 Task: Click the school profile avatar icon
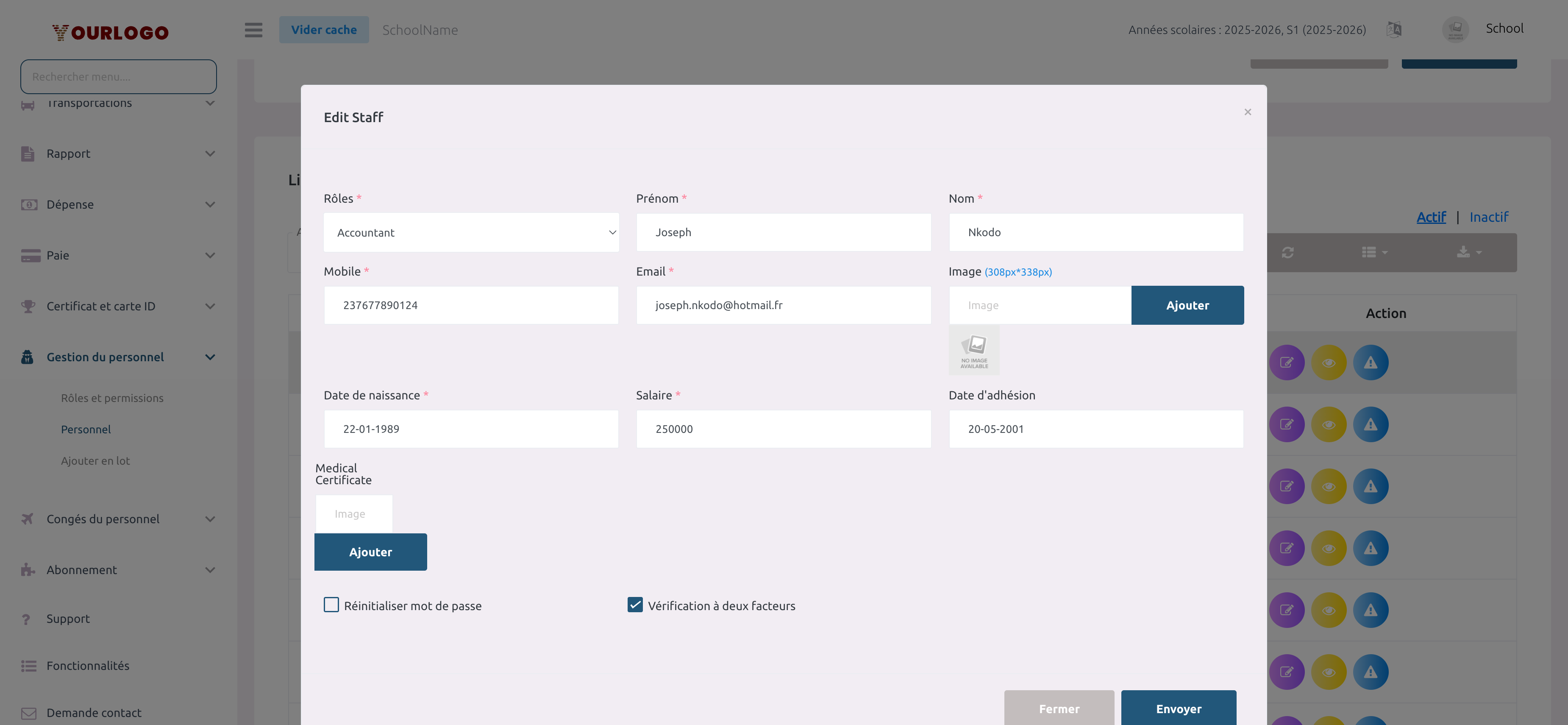pyautogui.click(x=1455, y=29)
